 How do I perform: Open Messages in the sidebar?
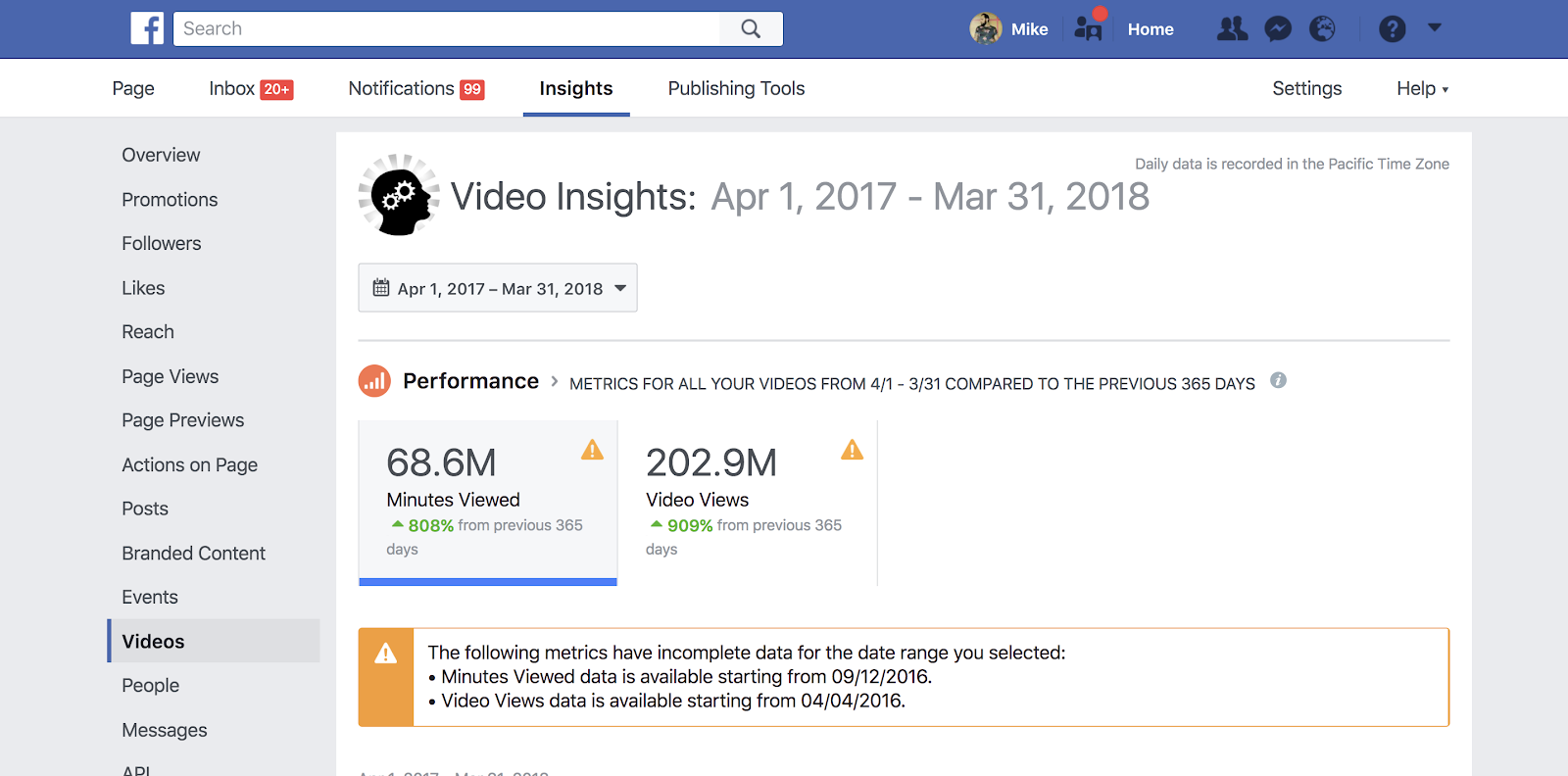tap(165, 730)
